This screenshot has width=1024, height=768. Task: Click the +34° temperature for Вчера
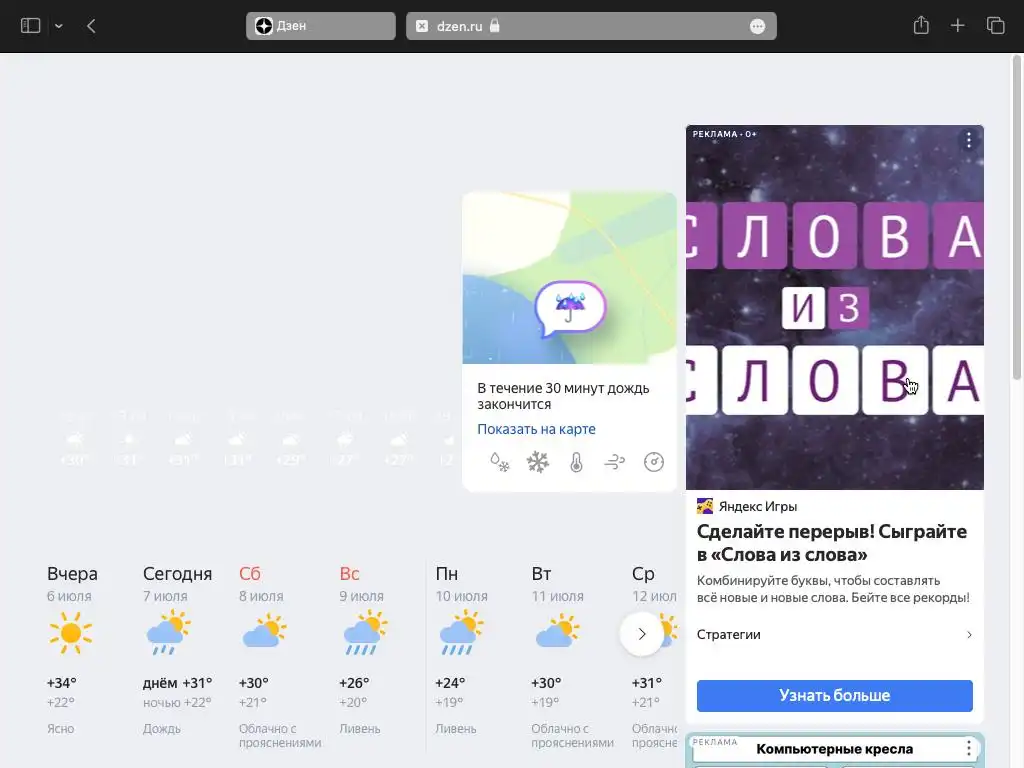tap(61, 683)
